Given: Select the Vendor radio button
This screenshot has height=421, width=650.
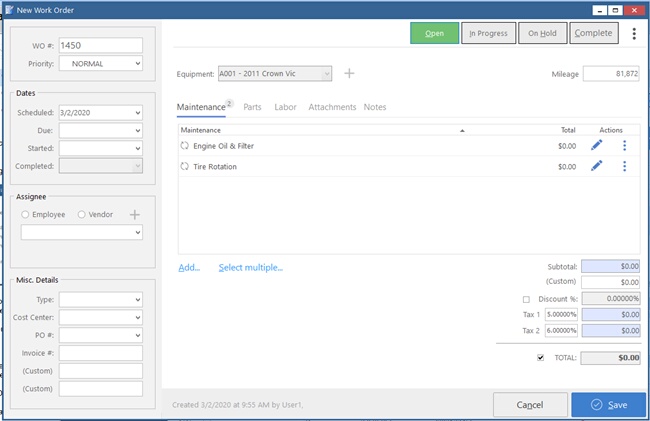Looking at the screenshot, I should (x=82, y=214).
